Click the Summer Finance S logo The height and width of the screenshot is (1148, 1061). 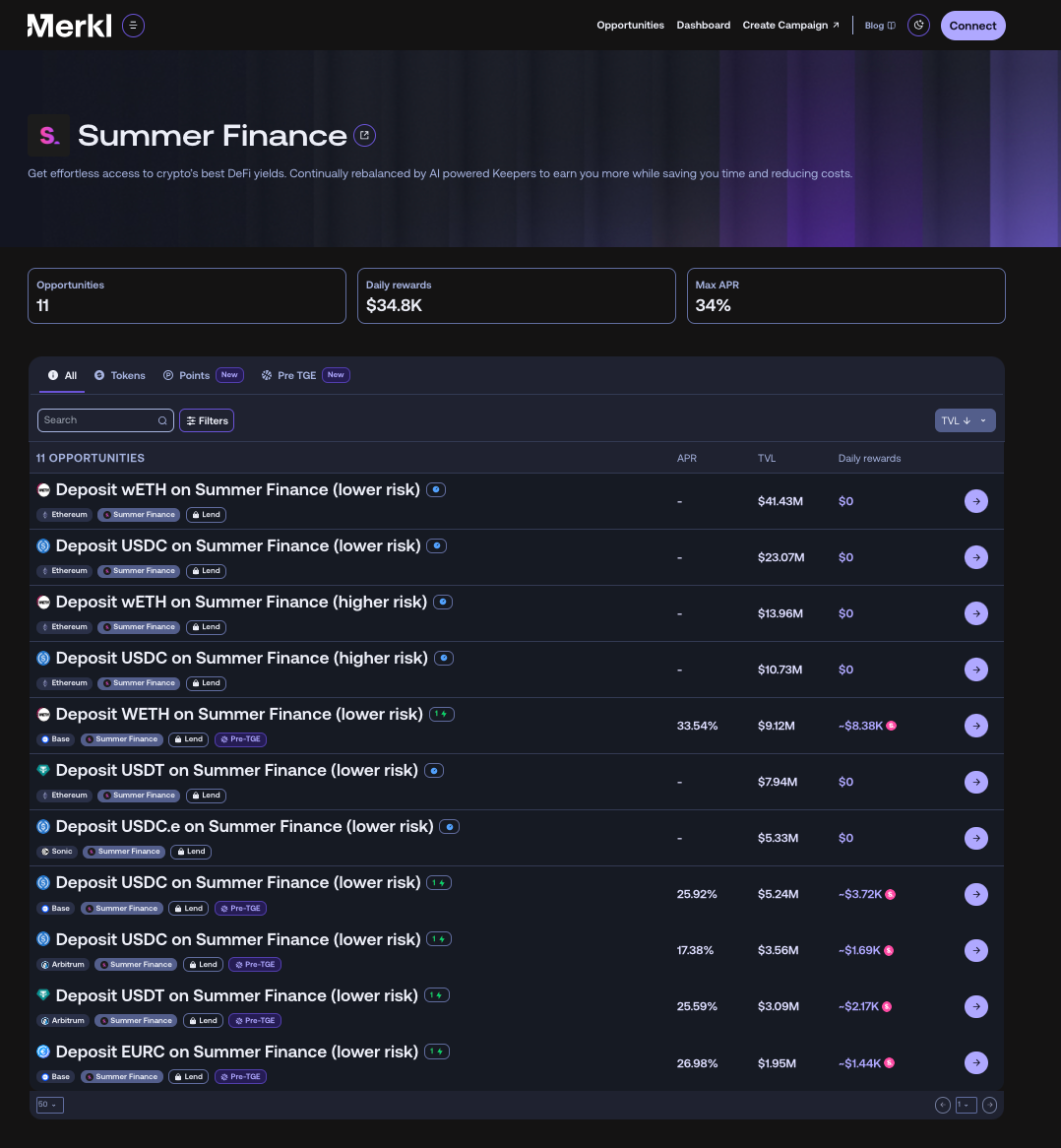[x=48, y=136]
